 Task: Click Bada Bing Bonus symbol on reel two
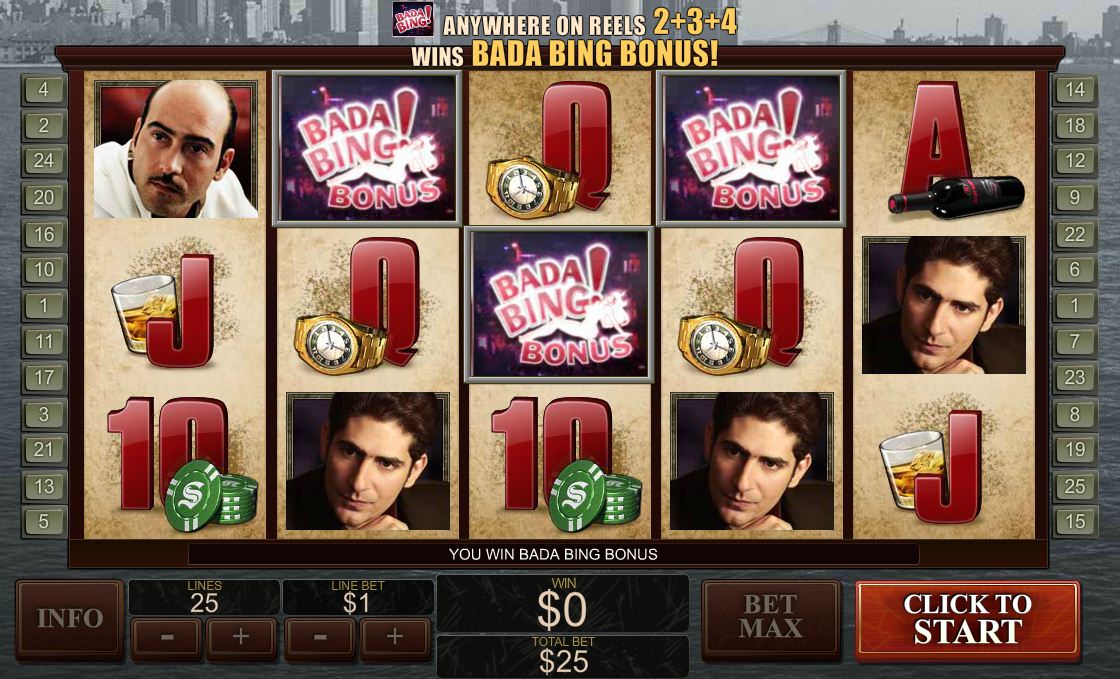tap(368, 148)
